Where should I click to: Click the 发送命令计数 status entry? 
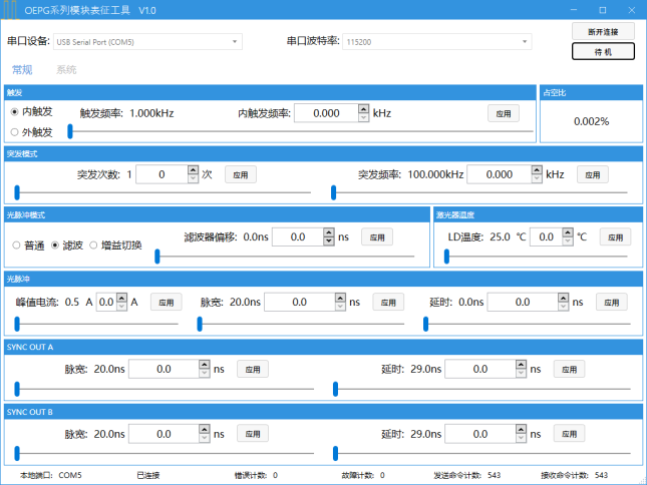click(x=467, y=476)
